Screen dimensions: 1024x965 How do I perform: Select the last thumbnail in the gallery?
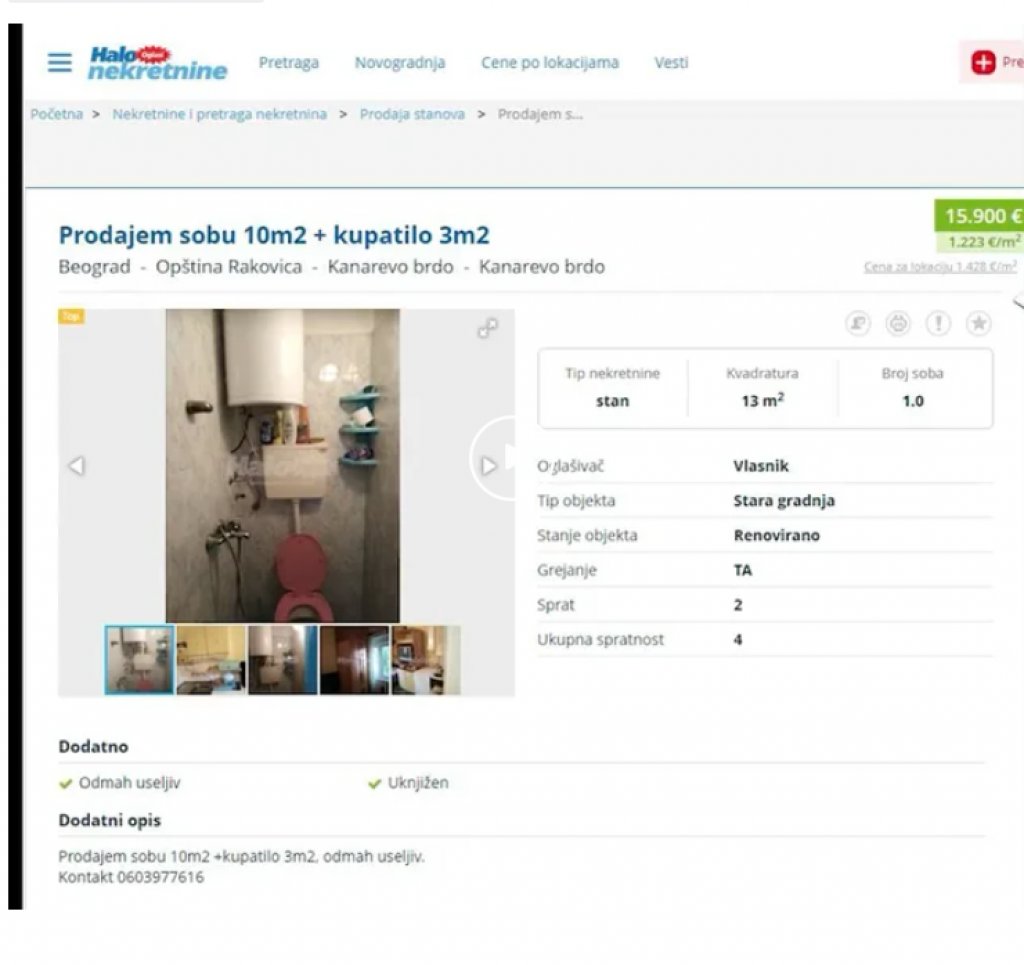pyautogui.click(x=426, y=659)
